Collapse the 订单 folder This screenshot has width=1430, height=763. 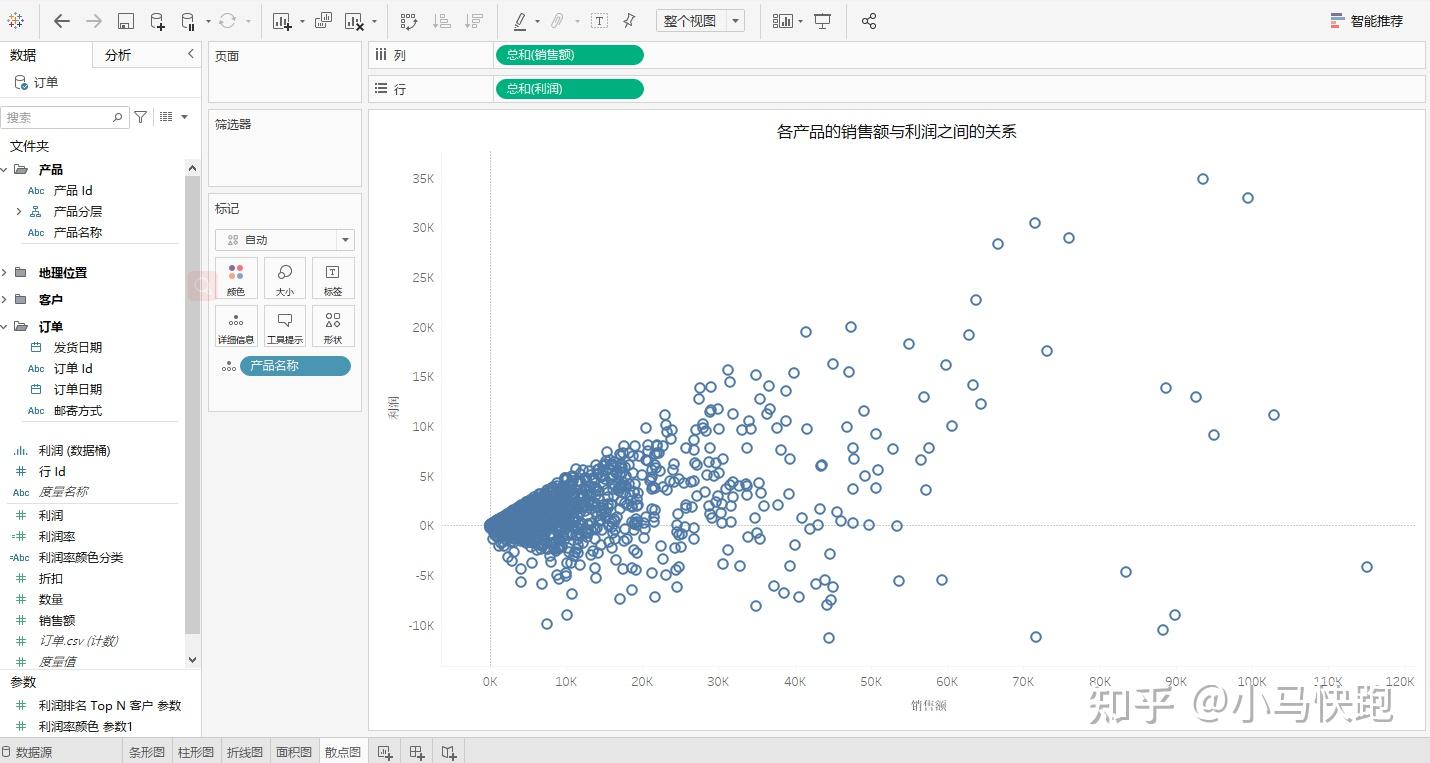(x=4, y=326)
